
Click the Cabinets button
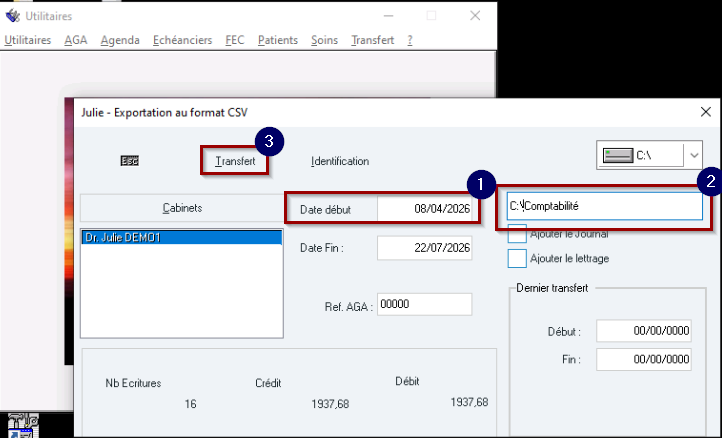pyautogui.click(x=182, y=208)
